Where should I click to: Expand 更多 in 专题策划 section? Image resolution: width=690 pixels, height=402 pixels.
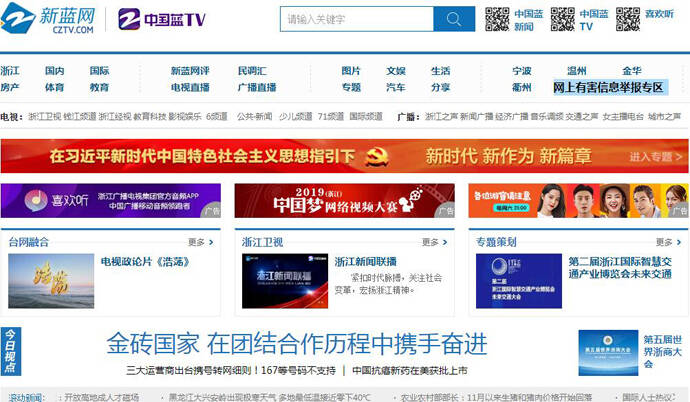668,242
